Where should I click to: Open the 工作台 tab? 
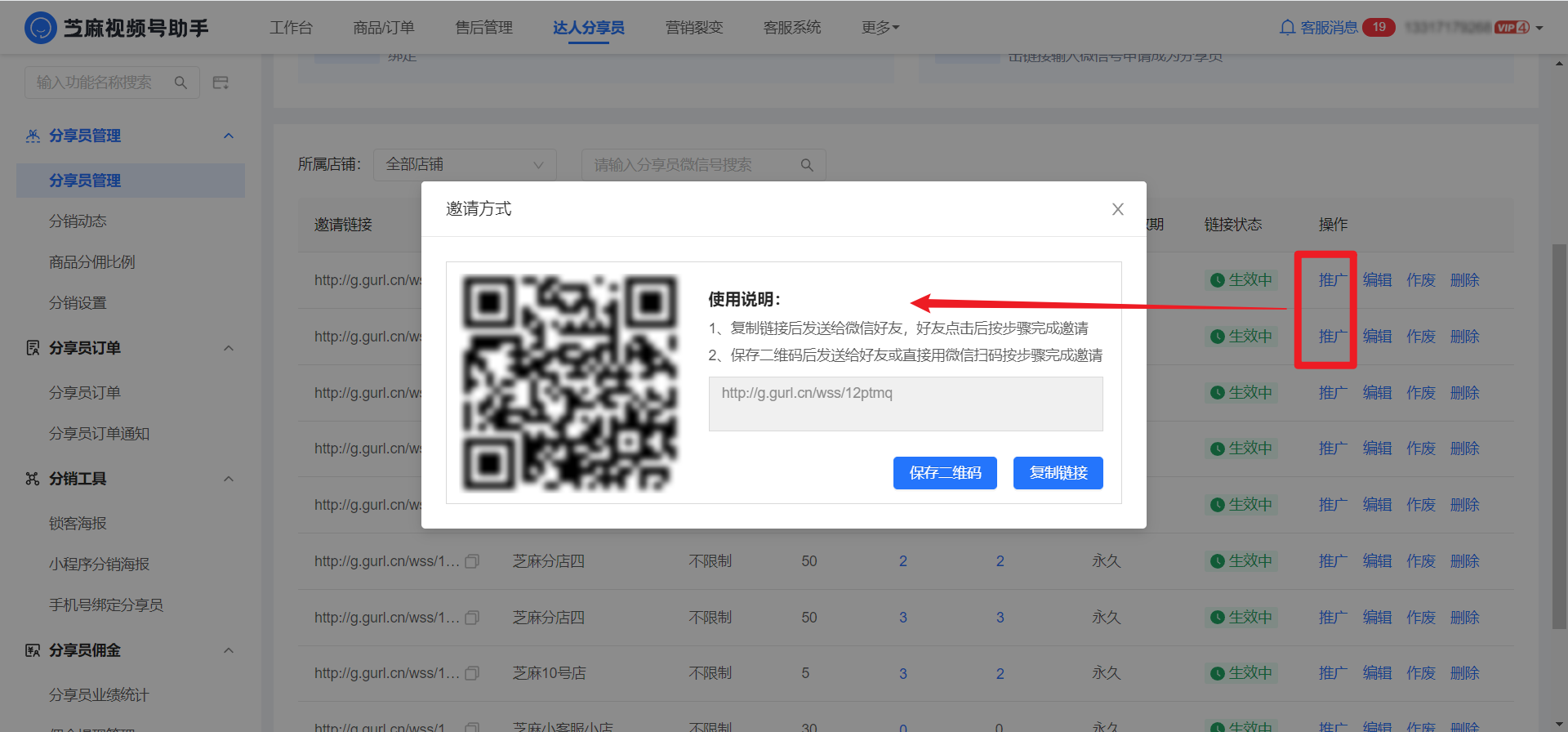click(x=292, y=28)
